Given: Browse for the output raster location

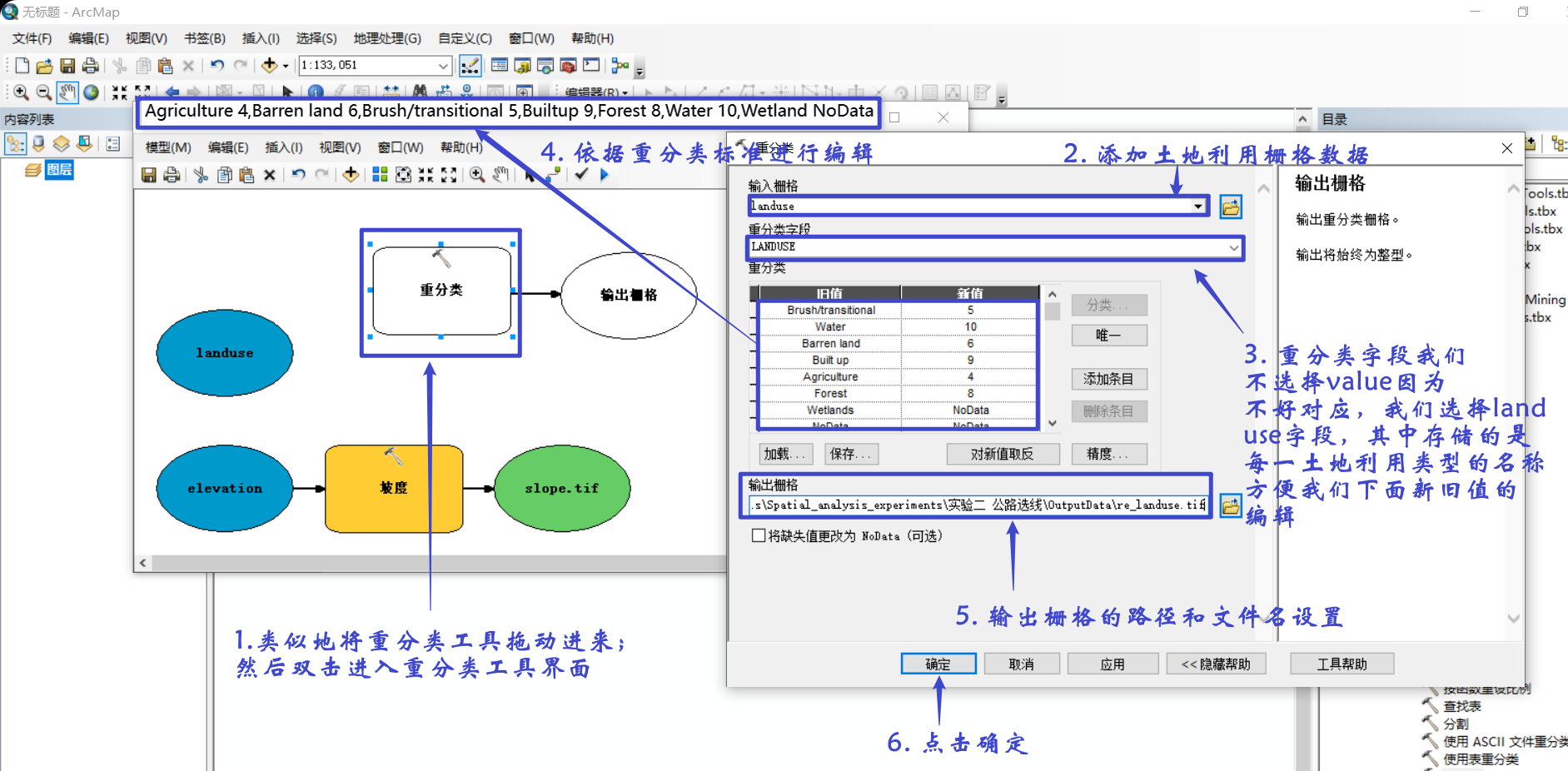Looking at the screenshot, I should click(1231, 505).
